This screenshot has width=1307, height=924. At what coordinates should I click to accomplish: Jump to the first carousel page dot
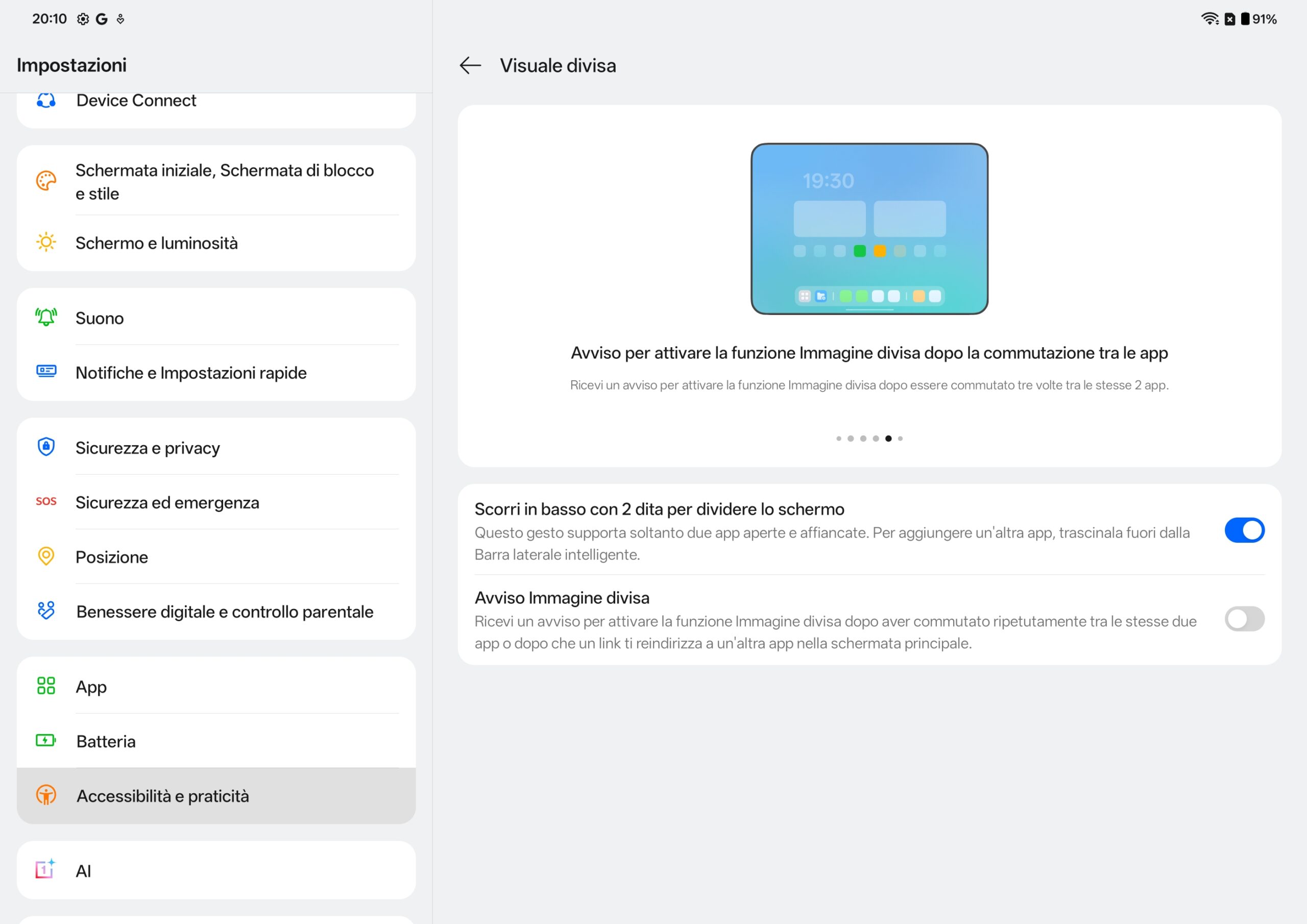pyautogui.click(x=838, y=439)
